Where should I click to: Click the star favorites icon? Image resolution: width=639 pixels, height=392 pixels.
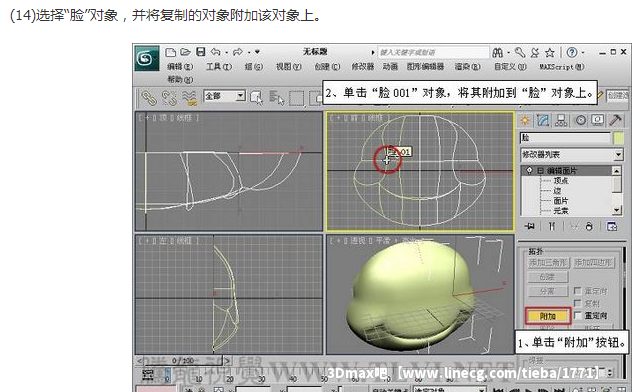point(550,53)
